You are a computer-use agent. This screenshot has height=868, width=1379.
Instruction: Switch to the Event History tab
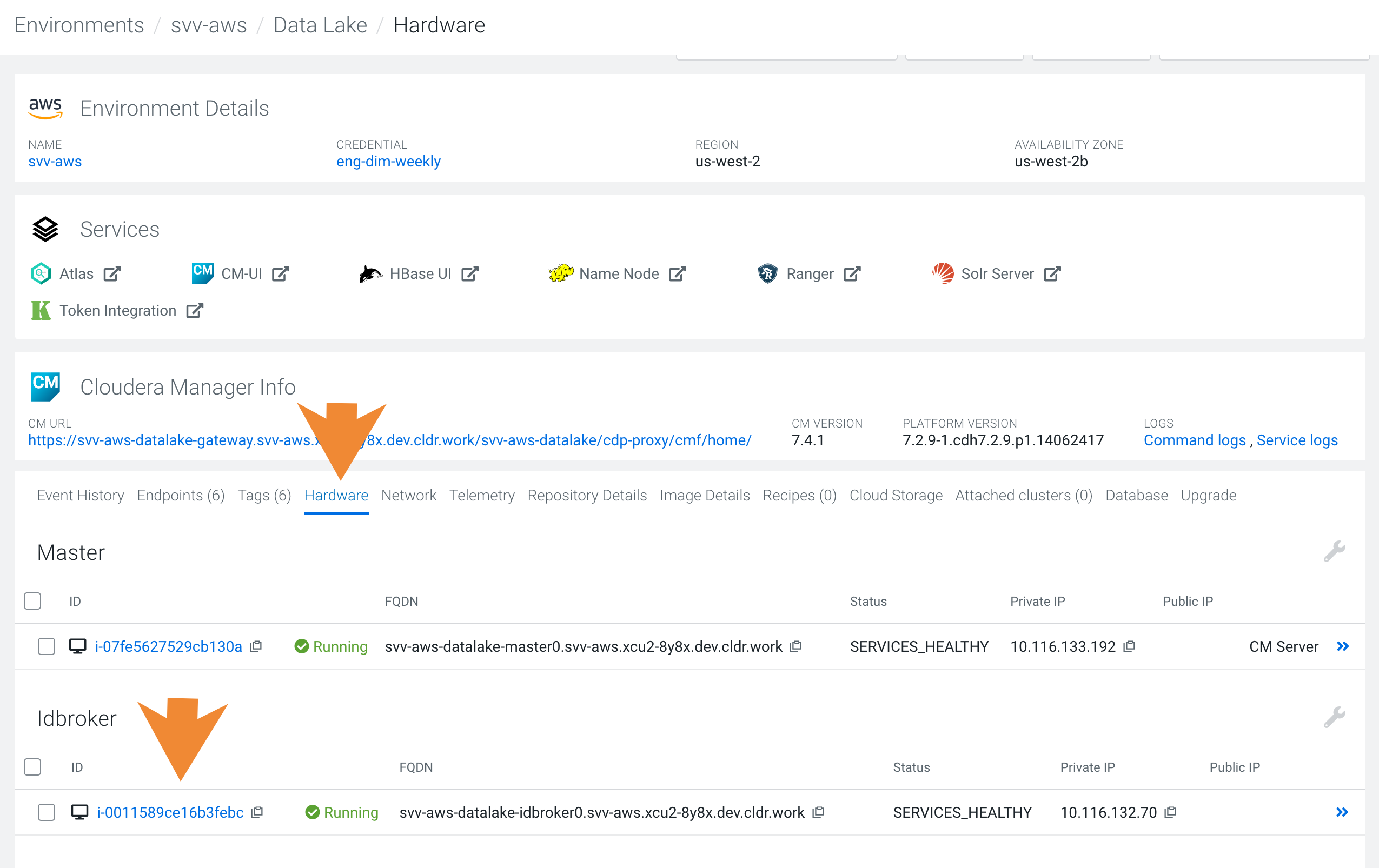[80, 495]
